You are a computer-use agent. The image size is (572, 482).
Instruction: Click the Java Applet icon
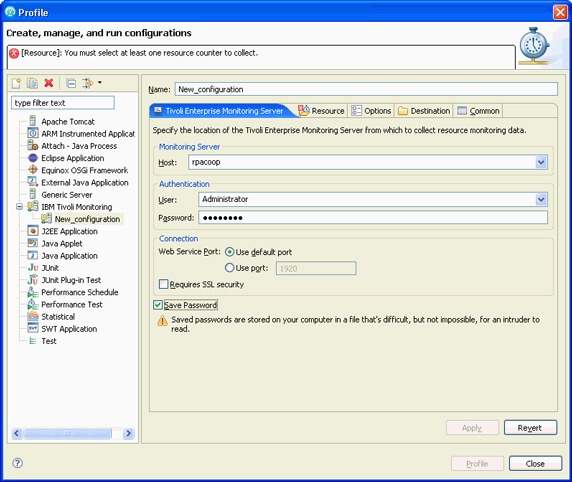coord(33,243)
